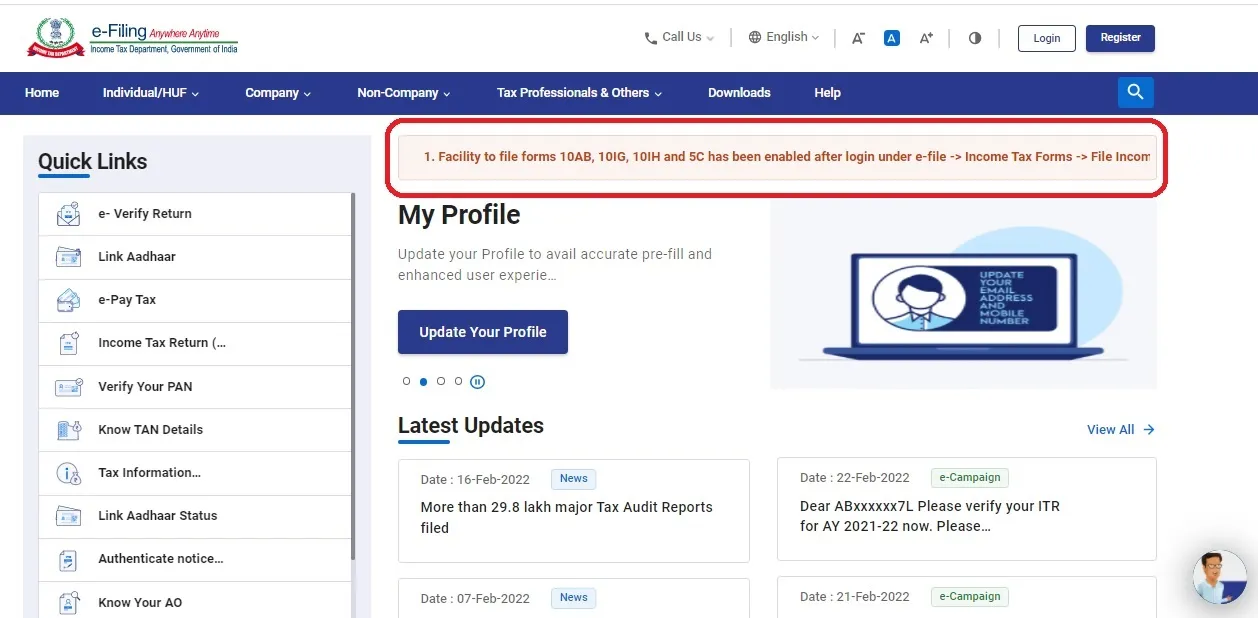The image size is (1258, 618).
Task: Click the Know TAN Details icon
Action: 68,430
